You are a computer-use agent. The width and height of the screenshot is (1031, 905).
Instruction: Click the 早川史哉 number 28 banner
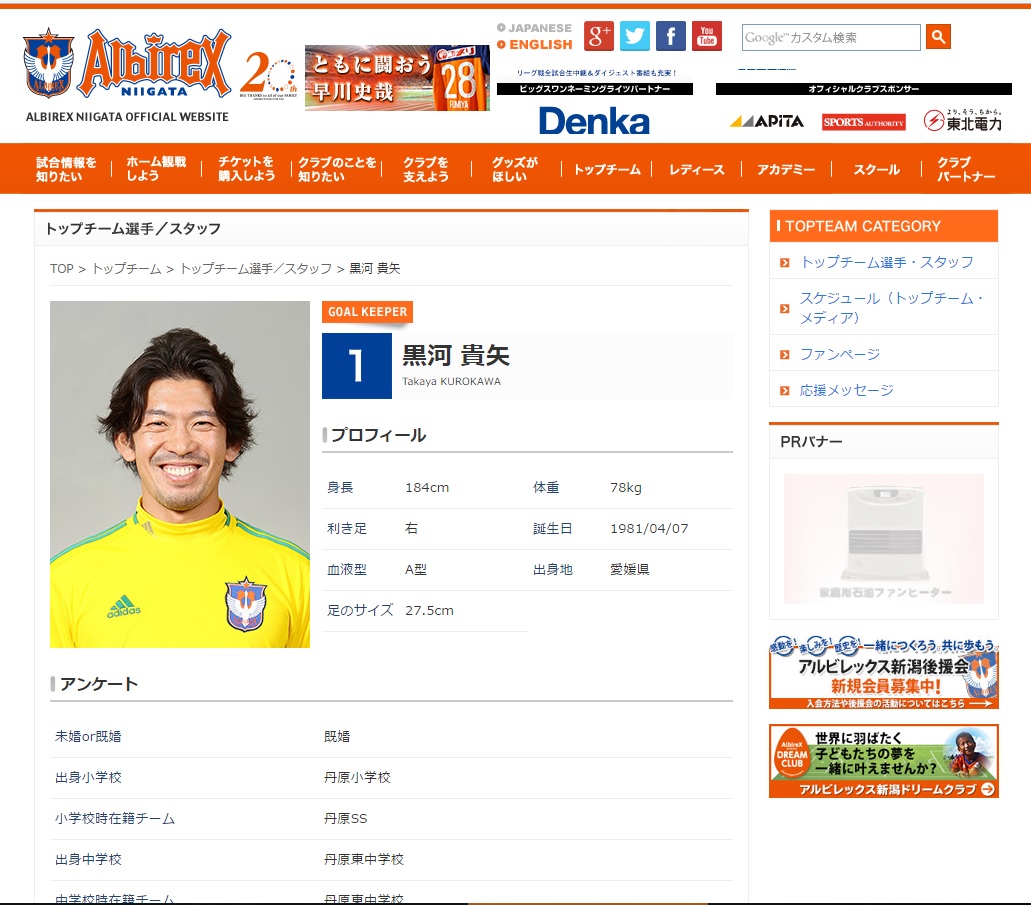[397, 77]
